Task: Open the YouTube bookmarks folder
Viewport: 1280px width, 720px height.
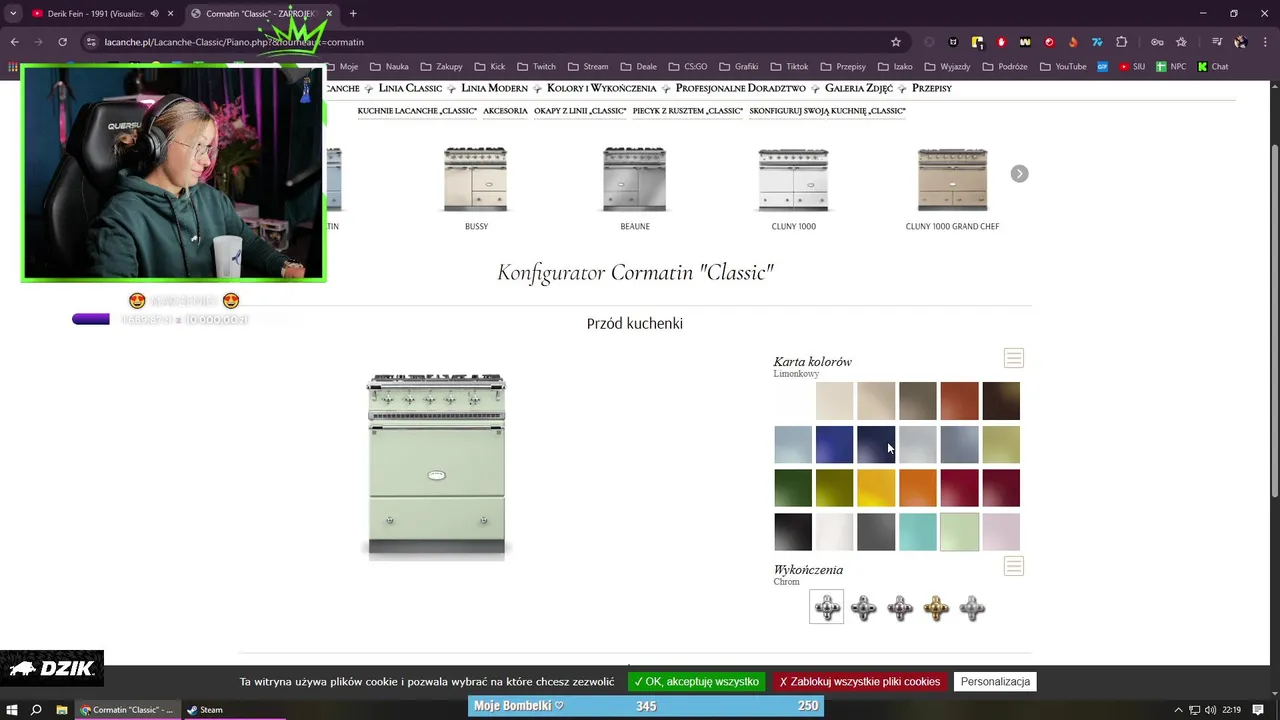Action: point(1063,67)
